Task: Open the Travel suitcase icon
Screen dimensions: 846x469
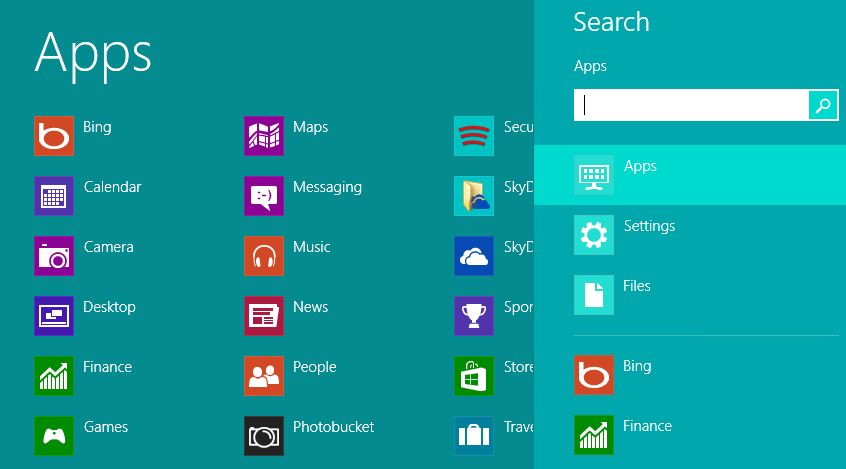Action: tap(474, 436)
